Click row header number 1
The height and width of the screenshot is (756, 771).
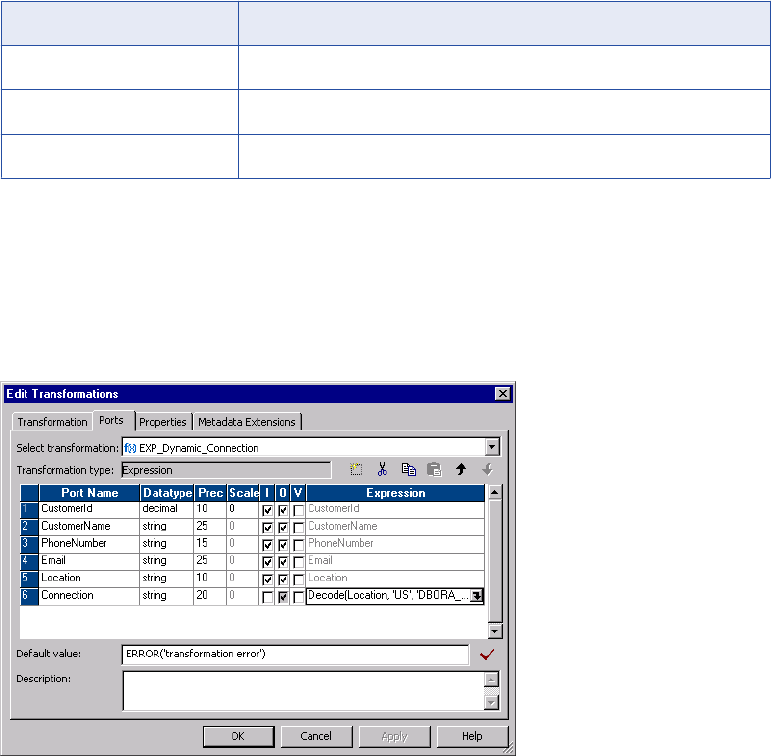30,509
